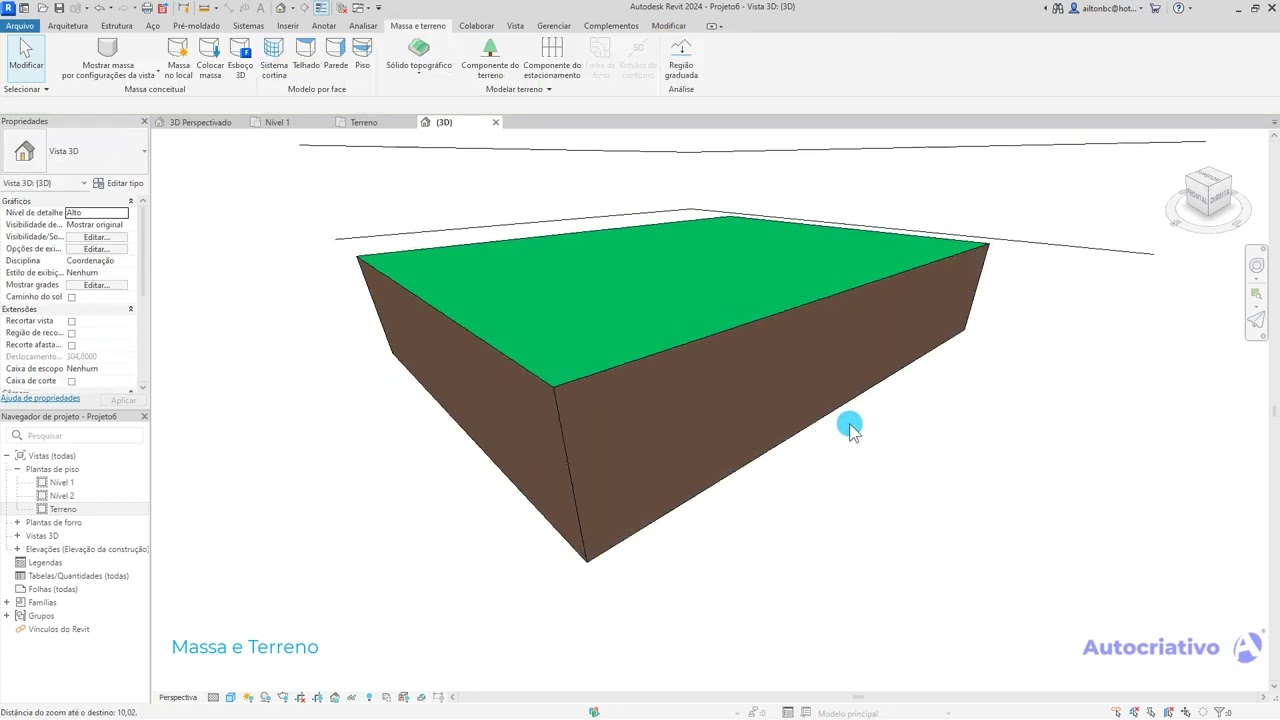Click Undo arrow in quick access toolbar
Viewport: 1280px width, 720px height.
pos(99,8)
